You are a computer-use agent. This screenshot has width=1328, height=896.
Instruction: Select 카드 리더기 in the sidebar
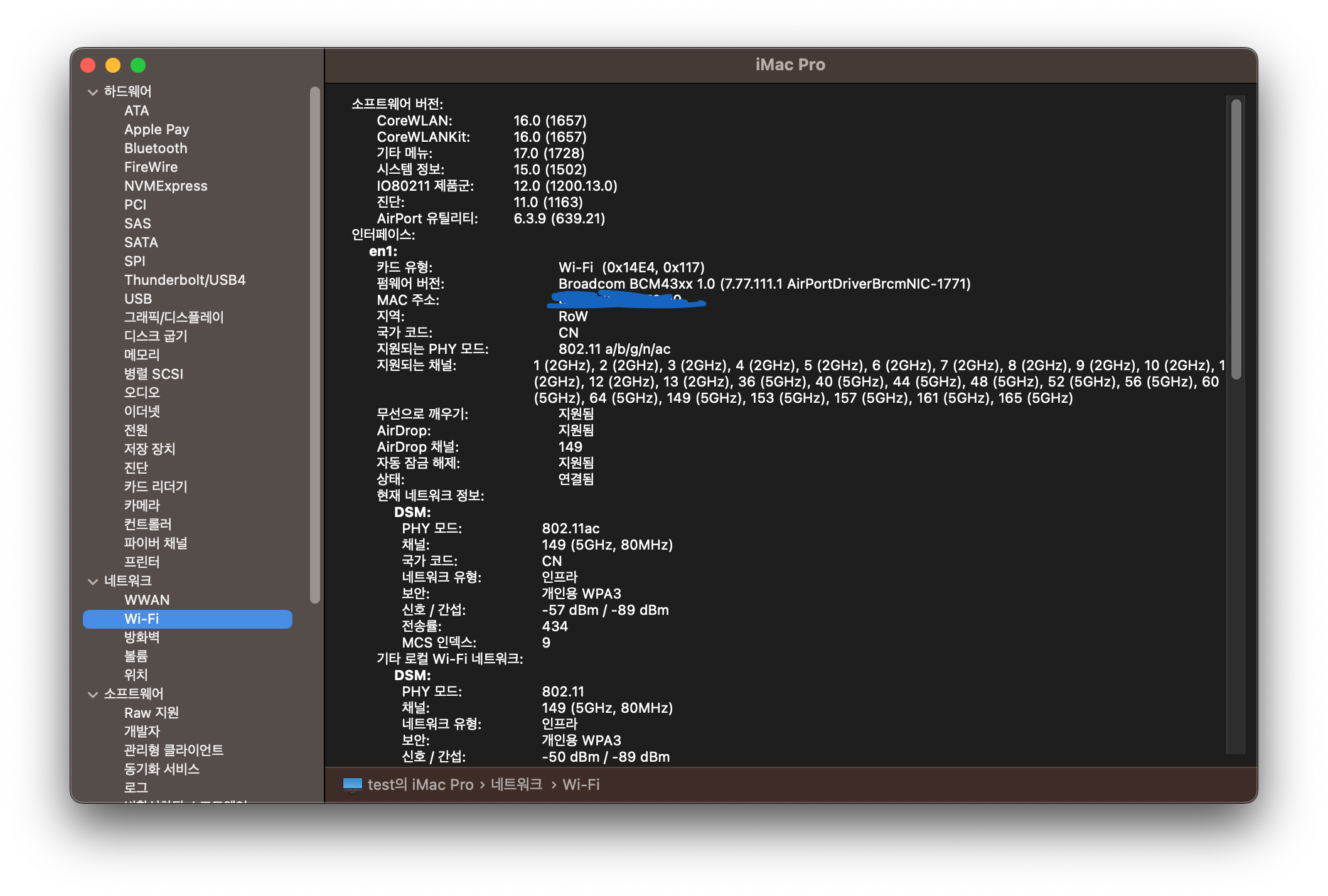click(x=156, y=487)
